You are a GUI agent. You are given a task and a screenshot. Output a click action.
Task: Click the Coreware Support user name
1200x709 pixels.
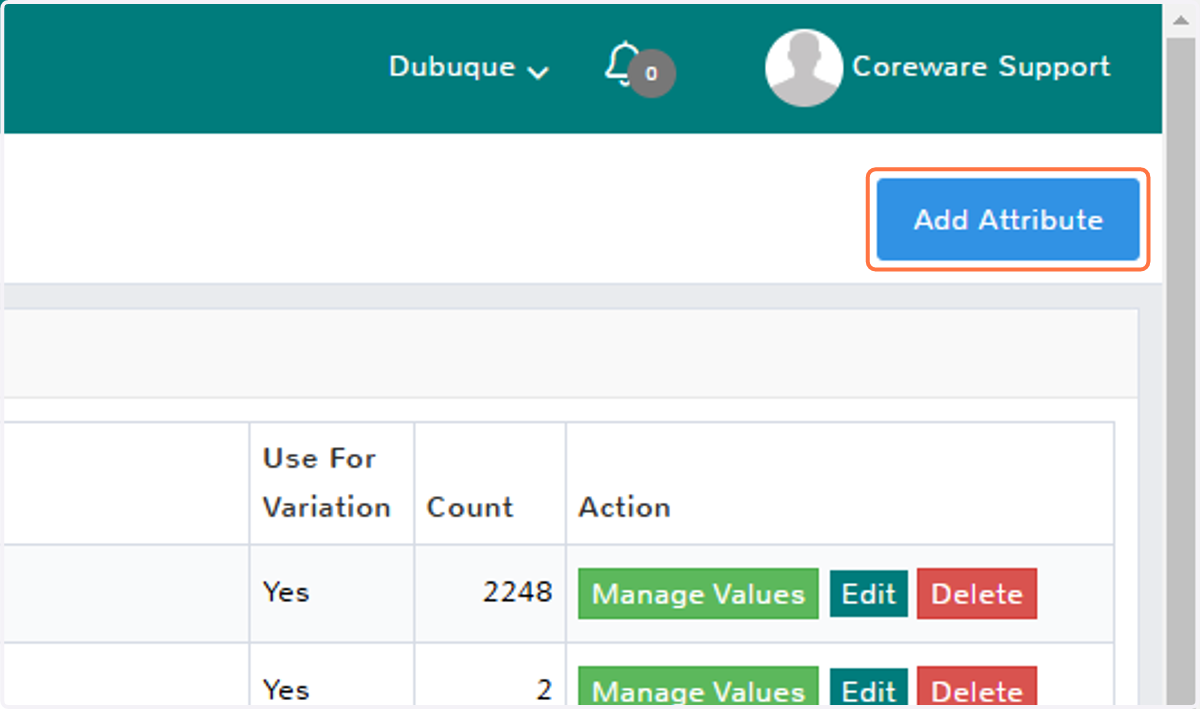pyautogui.click(x=981, y=67)
